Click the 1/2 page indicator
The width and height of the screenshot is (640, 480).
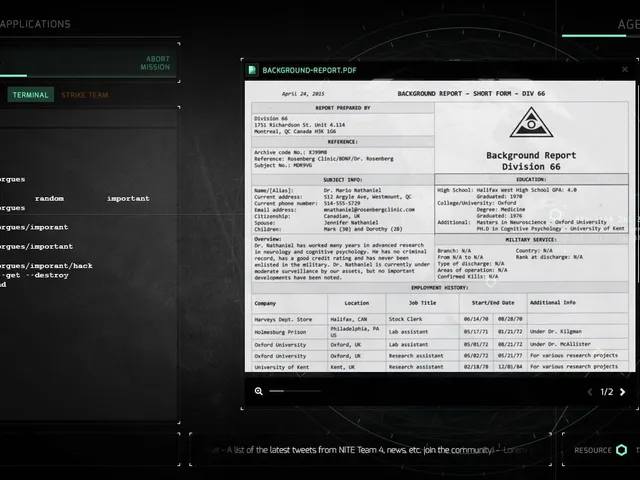[x=607, y=392]
